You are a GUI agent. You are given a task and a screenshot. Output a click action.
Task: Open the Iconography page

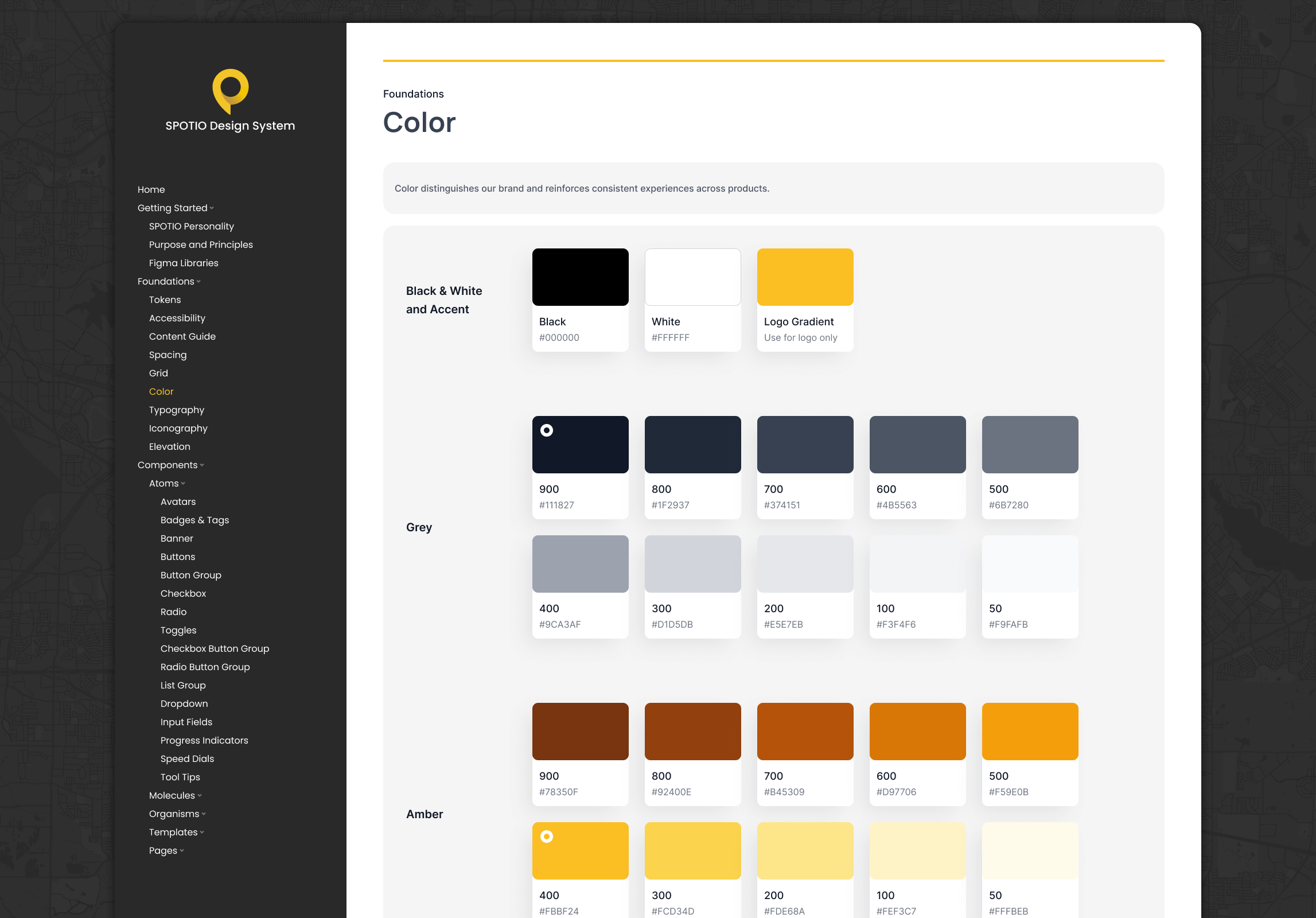pos(178,428)
